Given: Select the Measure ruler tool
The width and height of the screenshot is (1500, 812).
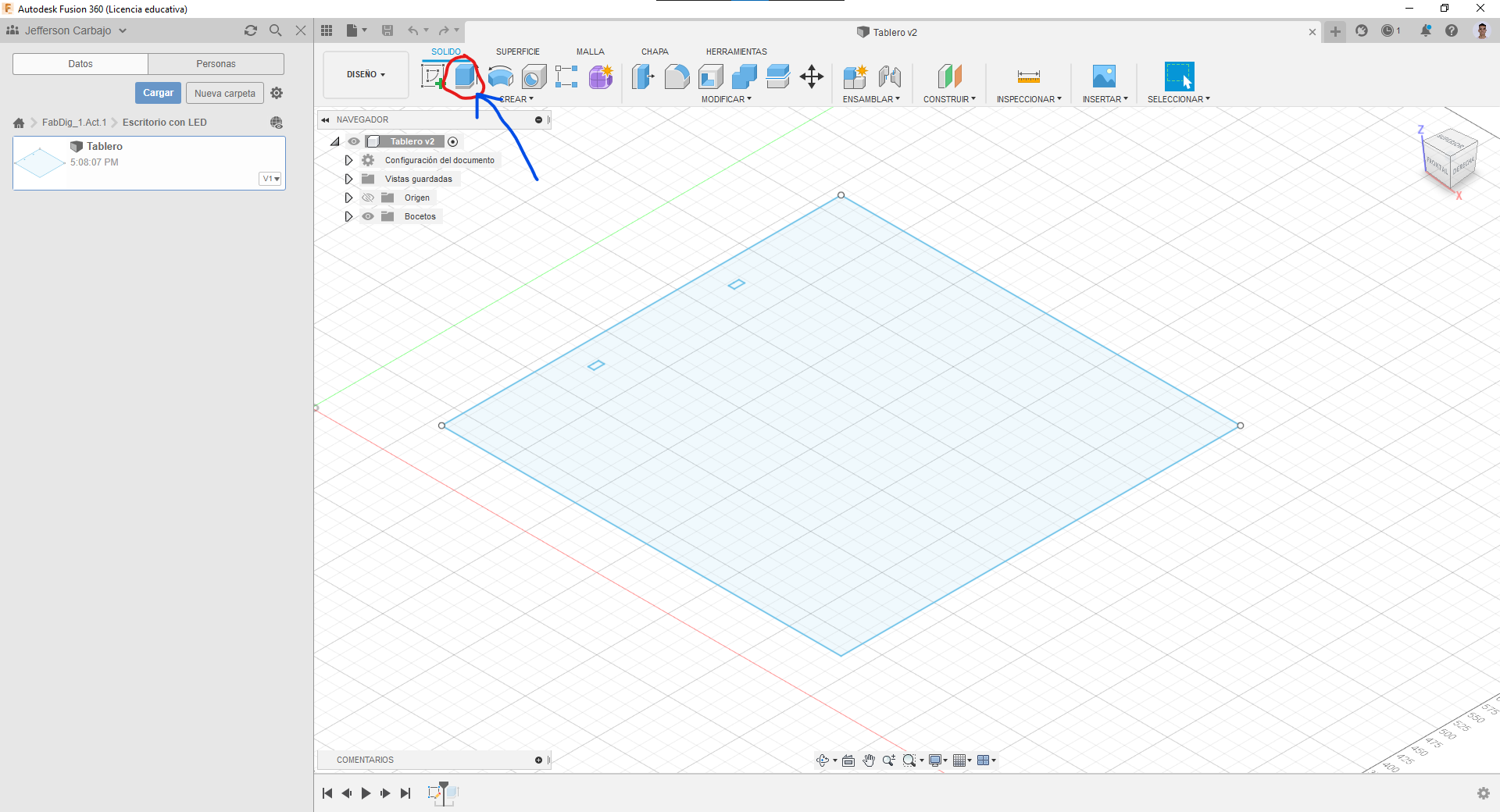Looking at the screenshot, I should [1029, 77].
